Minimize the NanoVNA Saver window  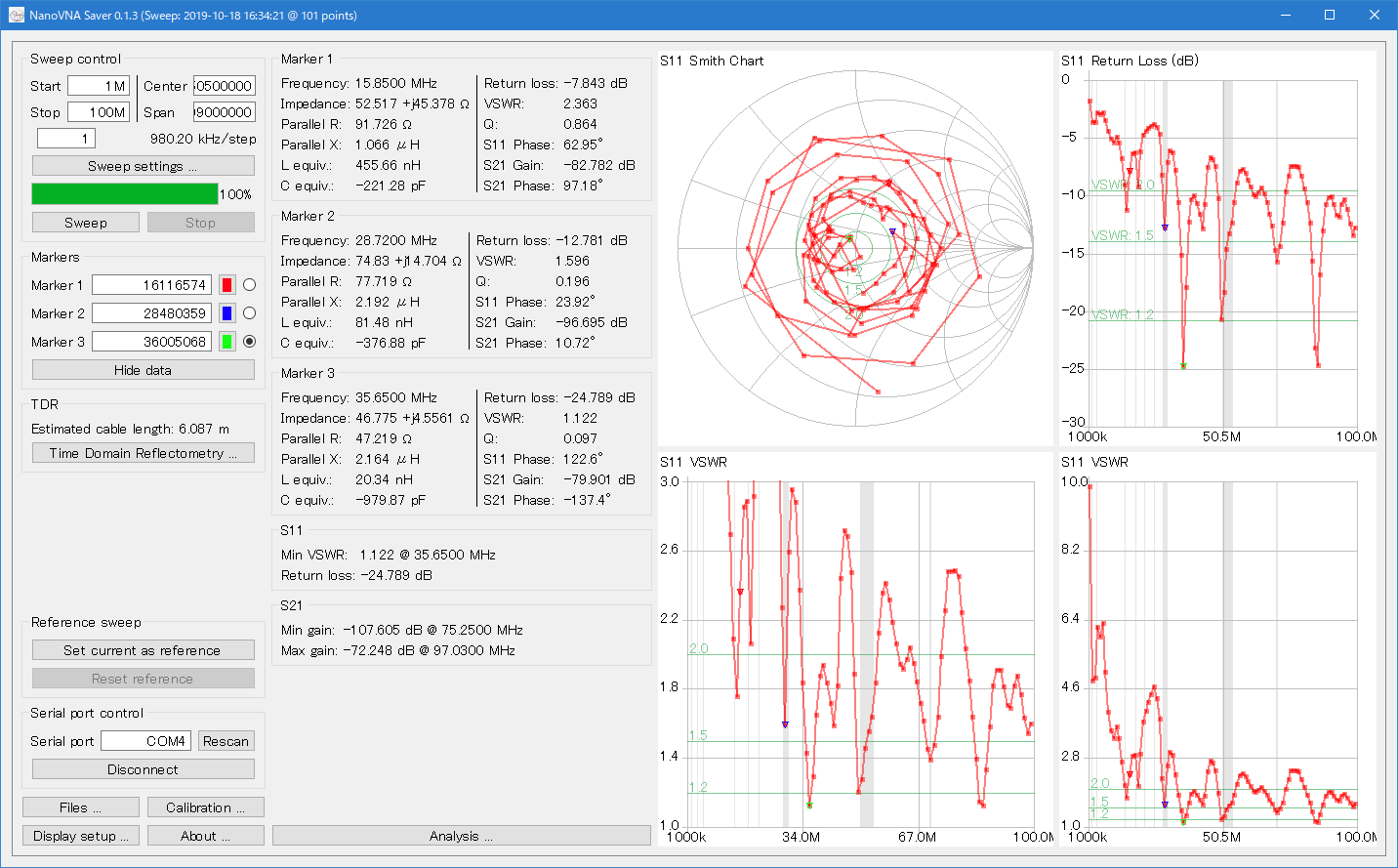pos(1285,16)
